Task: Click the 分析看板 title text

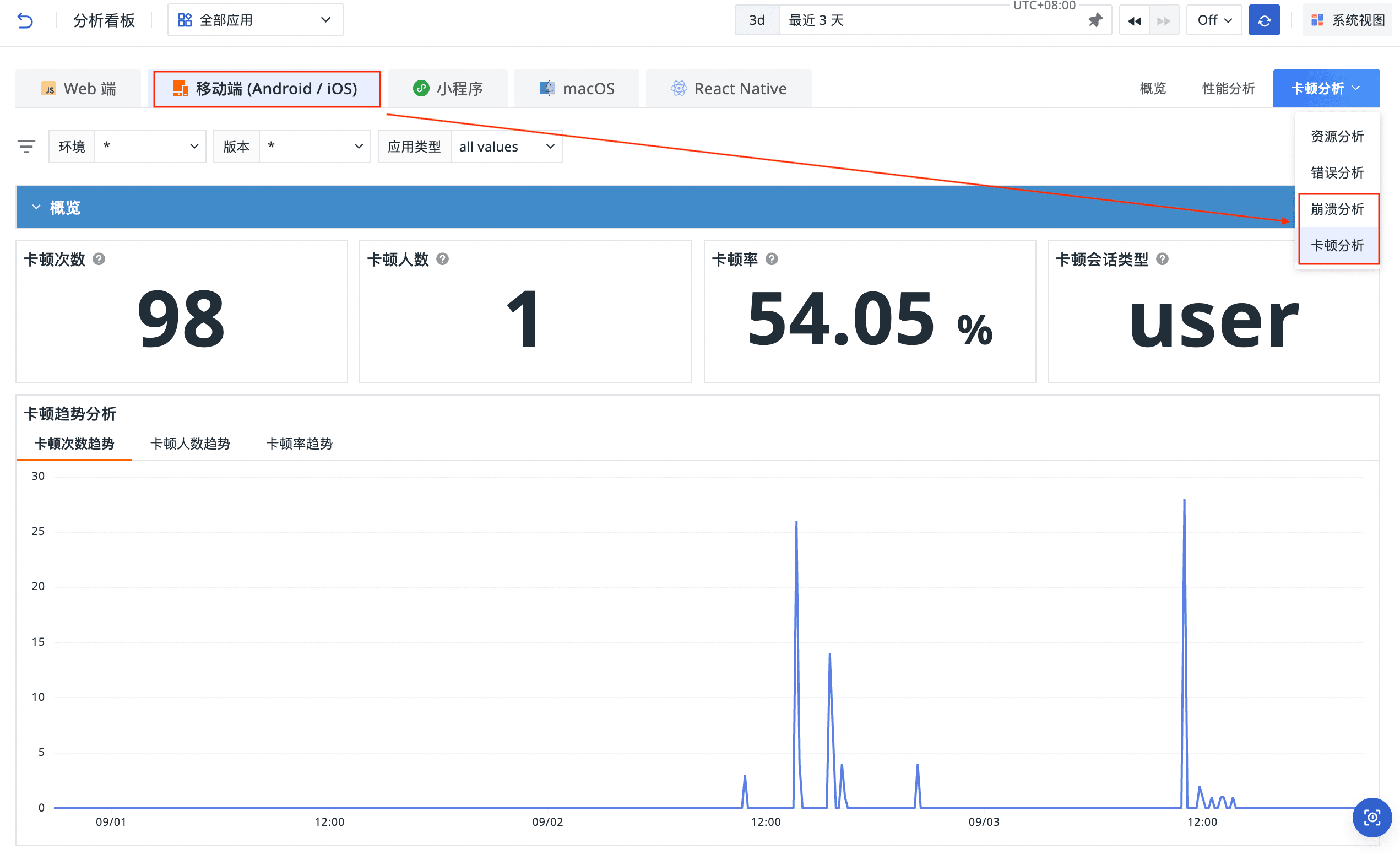Action: [104, 20]
